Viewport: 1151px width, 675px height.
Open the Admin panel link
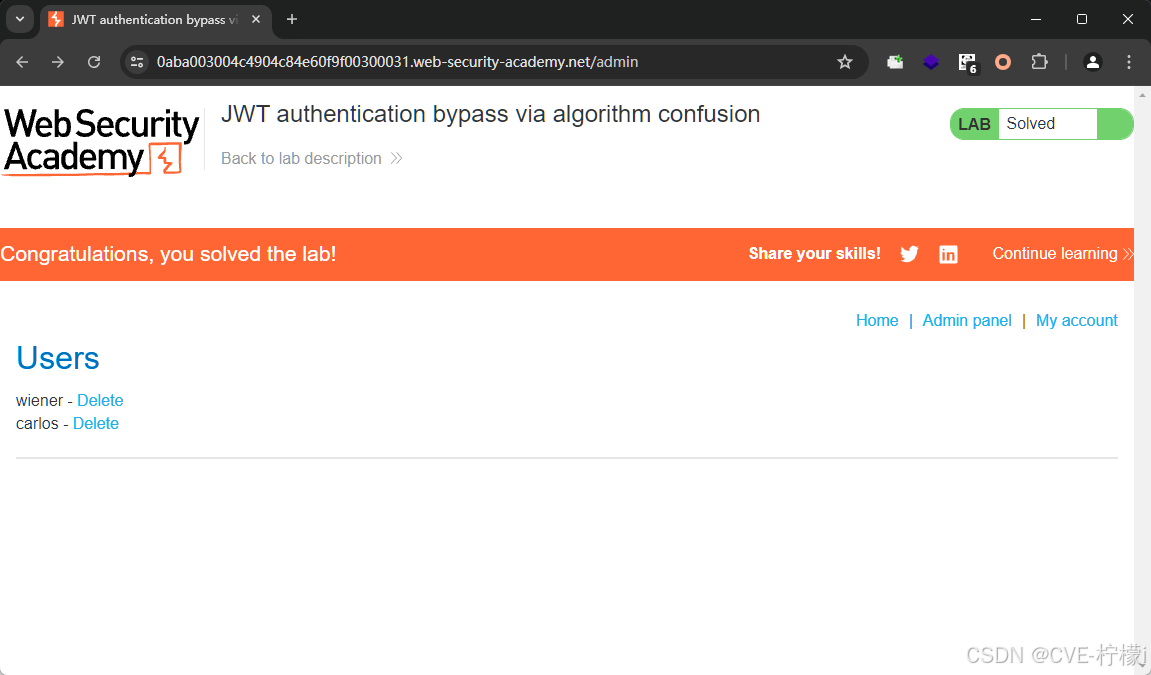(967, 321)
